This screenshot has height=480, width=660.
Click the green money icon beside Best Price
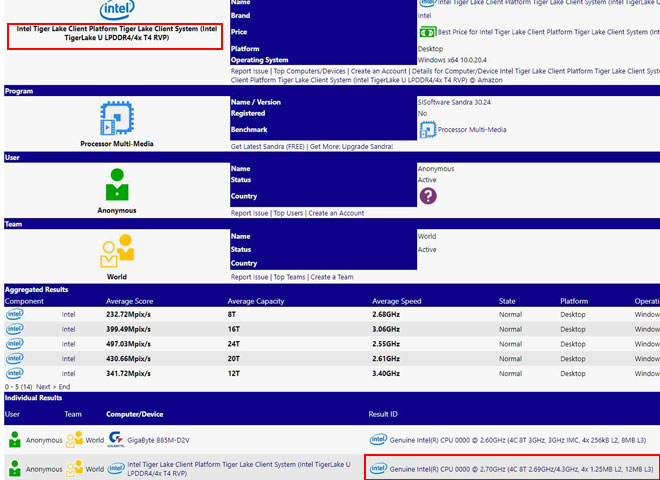[428, 32]
